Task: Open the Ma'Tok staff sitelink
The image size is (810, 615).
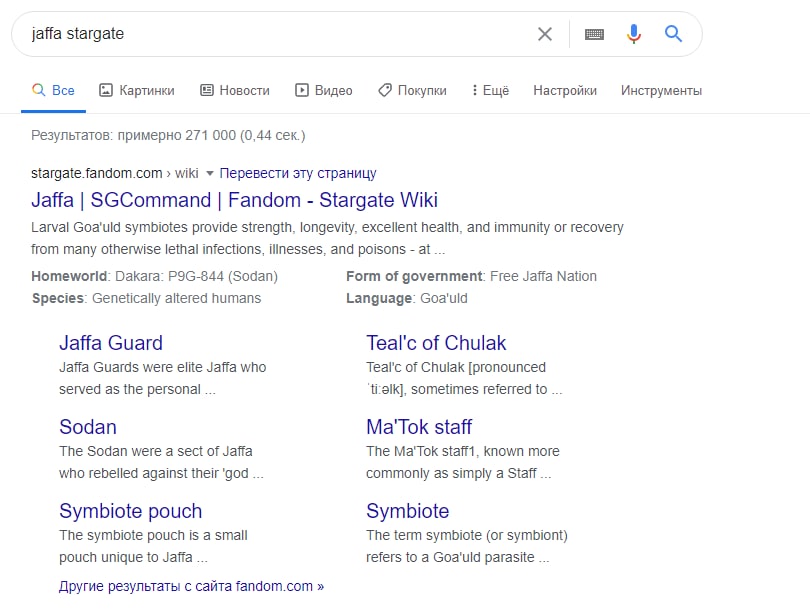Action: coord(419,427)
